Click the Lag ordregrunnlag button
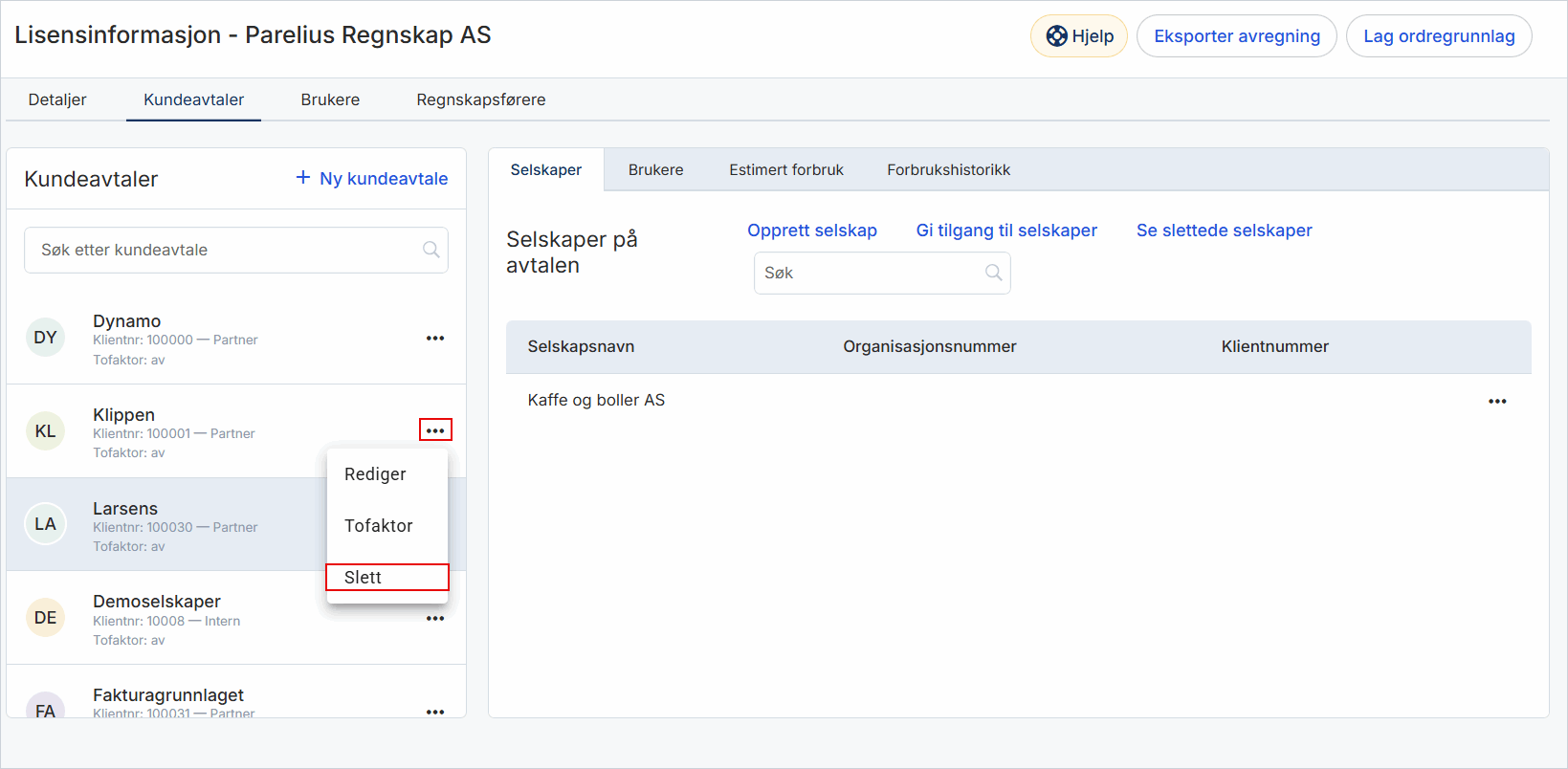 (x=1438, y=36)
